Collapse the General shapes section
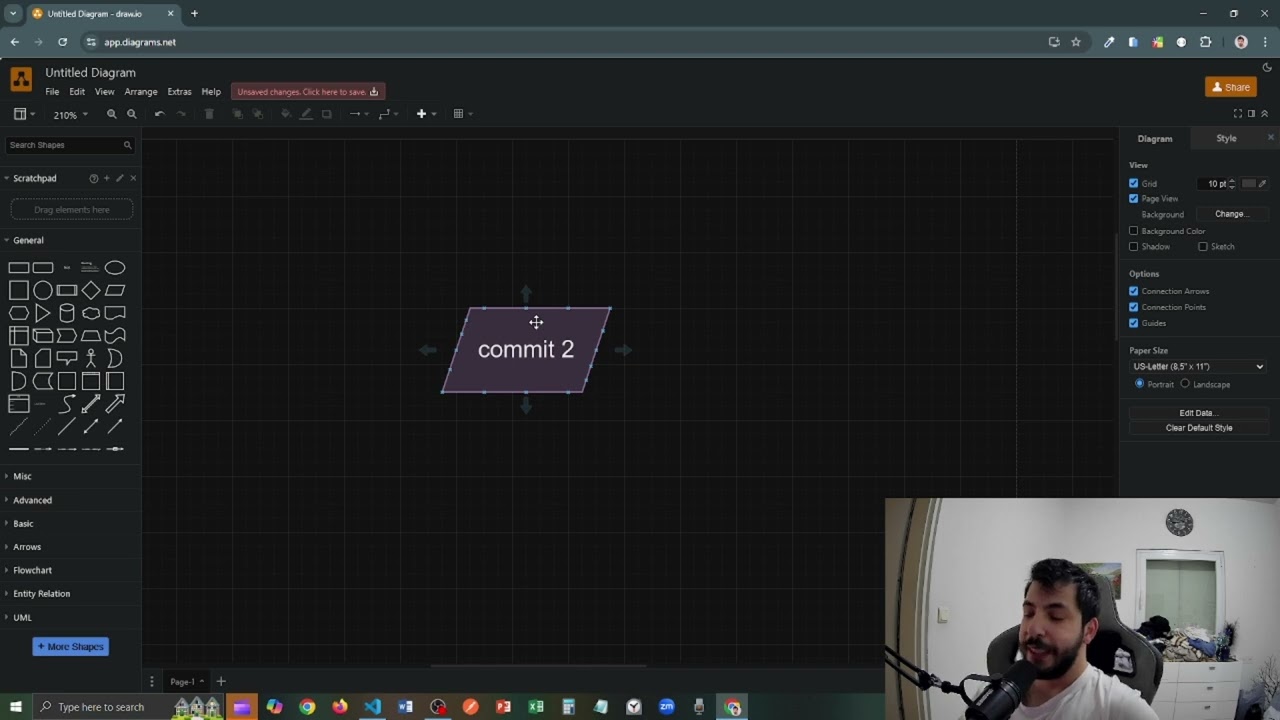Image resolution: width=1280 pixels, height=720 pixels. pos(28,240)
